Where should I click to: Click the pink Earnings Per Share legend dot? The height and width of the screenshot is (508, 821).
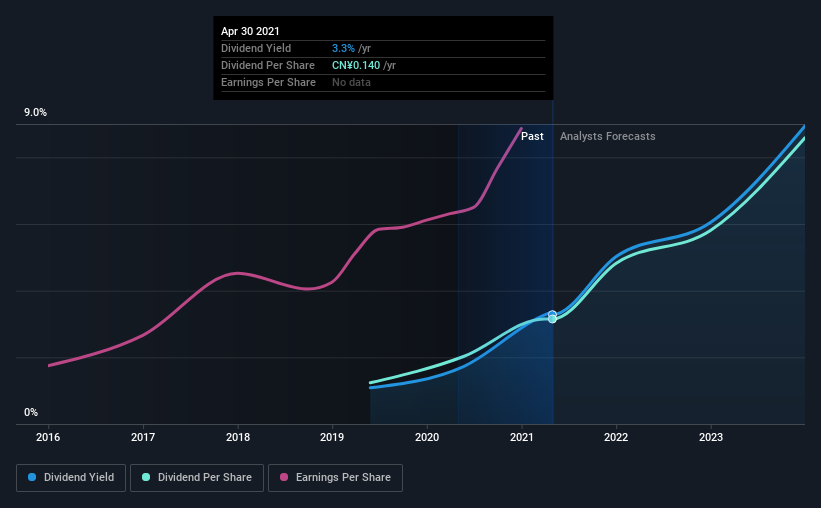284,477
